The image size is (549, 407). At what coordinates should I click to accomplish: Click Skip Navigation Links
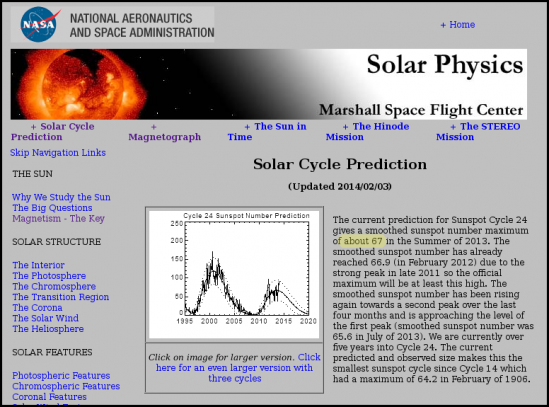tap(58, 153)
